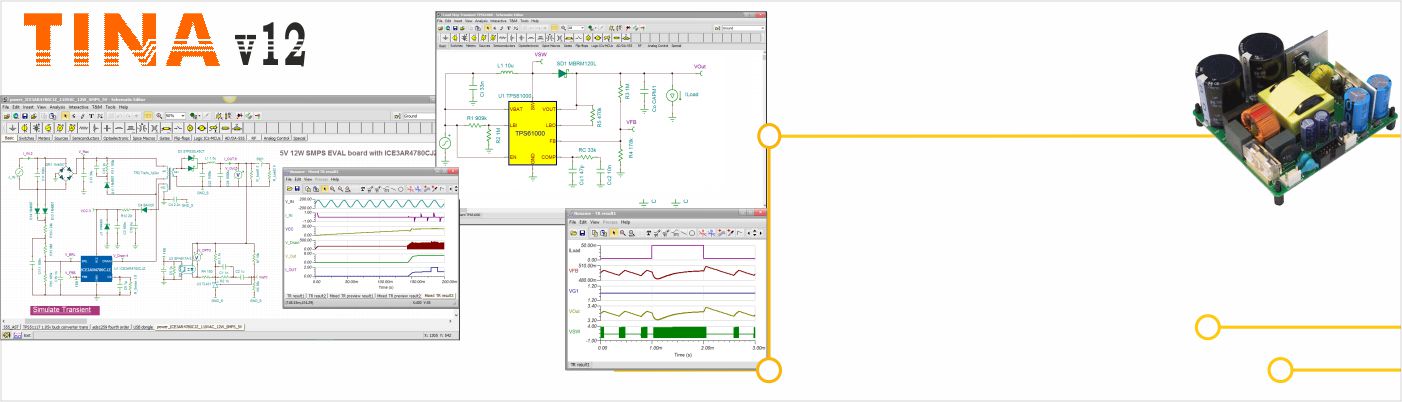
Task: Open Help menu in the Mixed TR result3 window
Action: 335,179
